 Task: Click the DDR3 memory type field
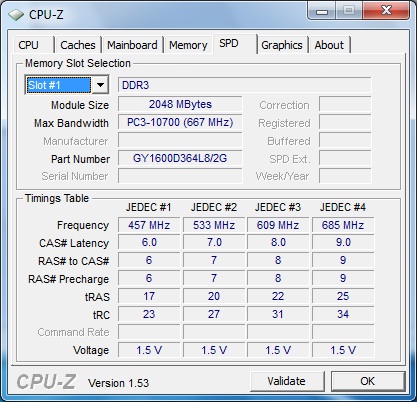[x=245, y=85]
